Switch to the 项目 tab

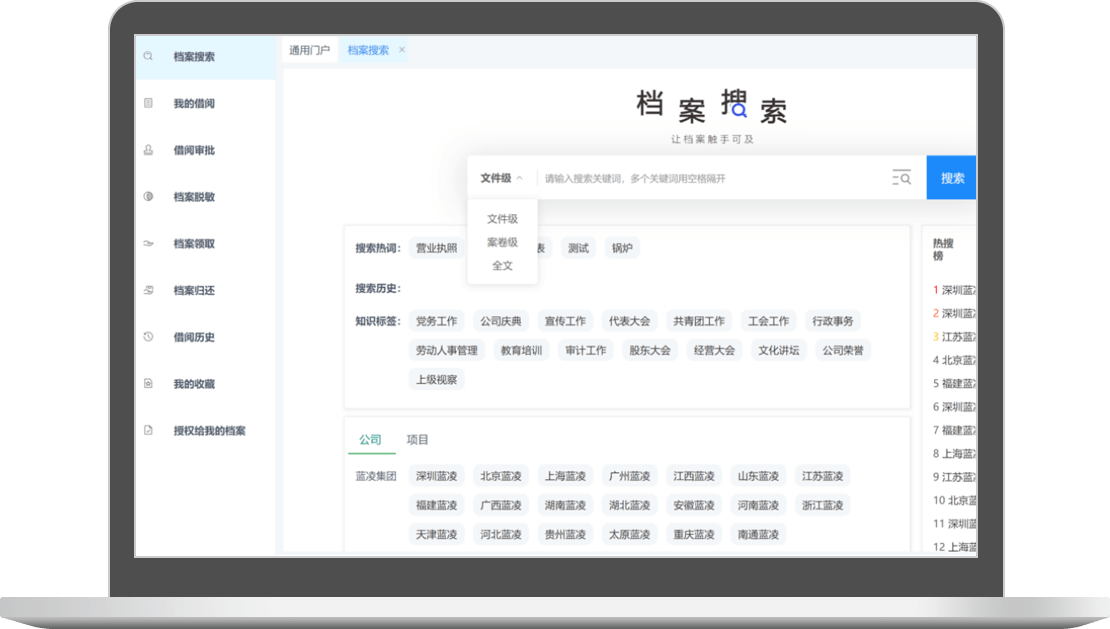point(417,440)
